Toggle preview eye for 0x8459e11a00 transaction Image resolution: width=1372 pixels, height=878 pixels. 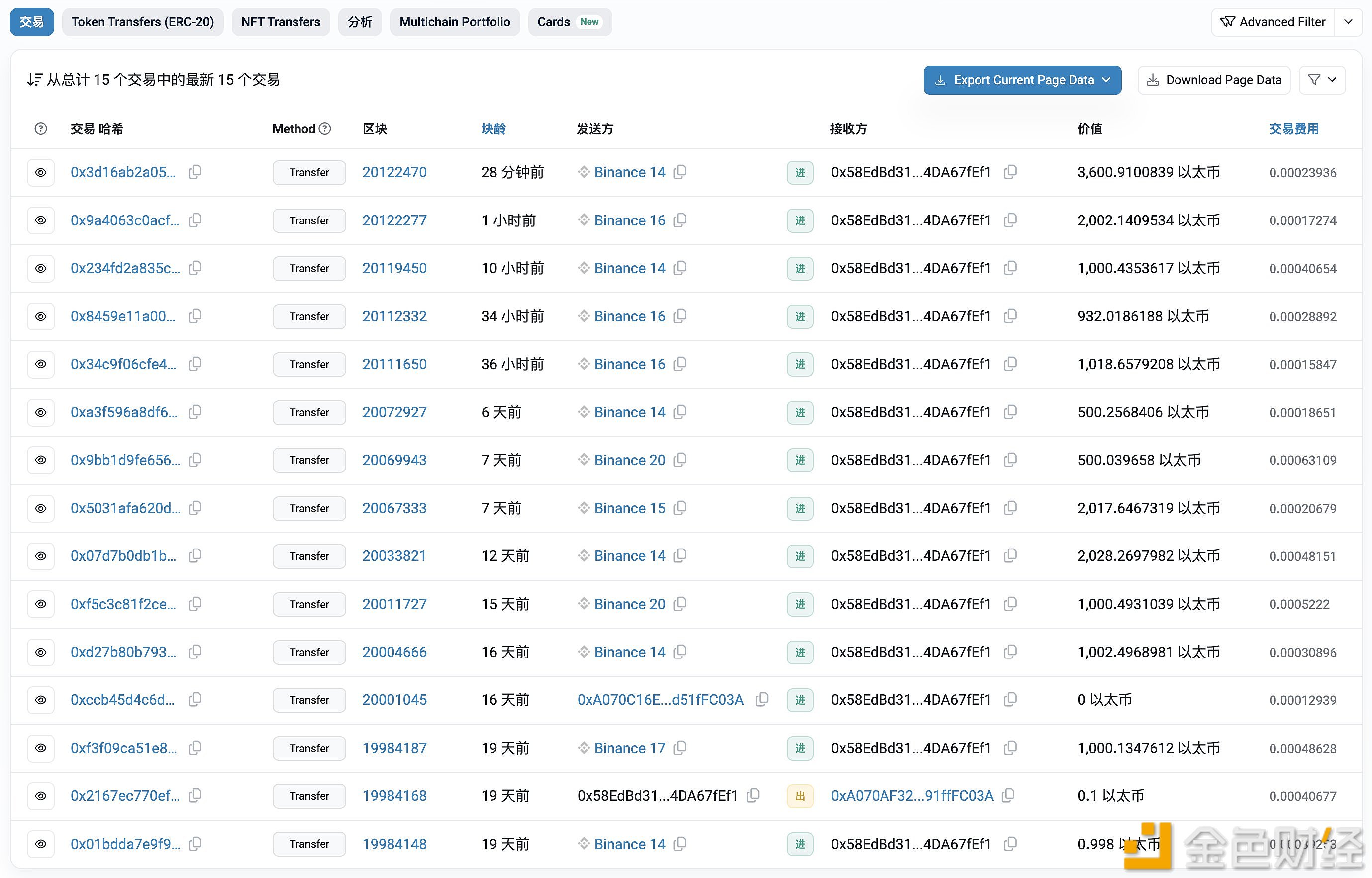coord(40,316)
